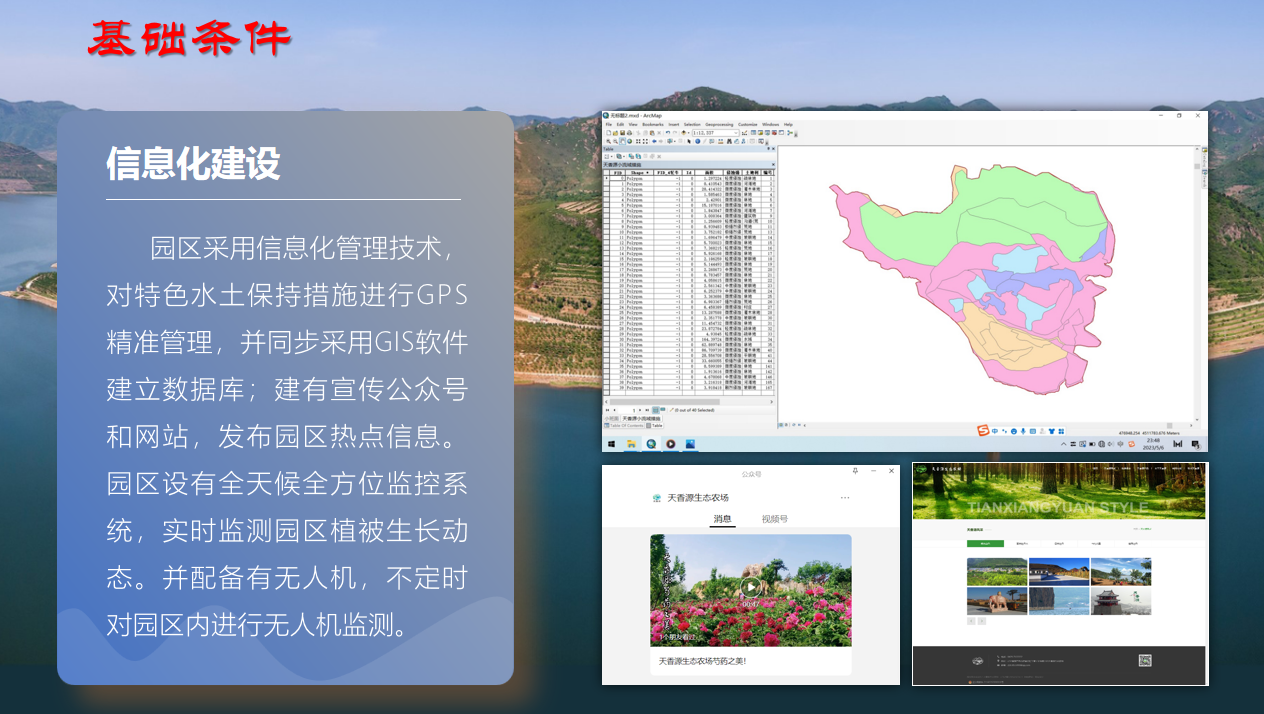Jump to the last record in the table
This screenshot has height=714, width=1264.
pyautogui.click(x=647, y=410)
